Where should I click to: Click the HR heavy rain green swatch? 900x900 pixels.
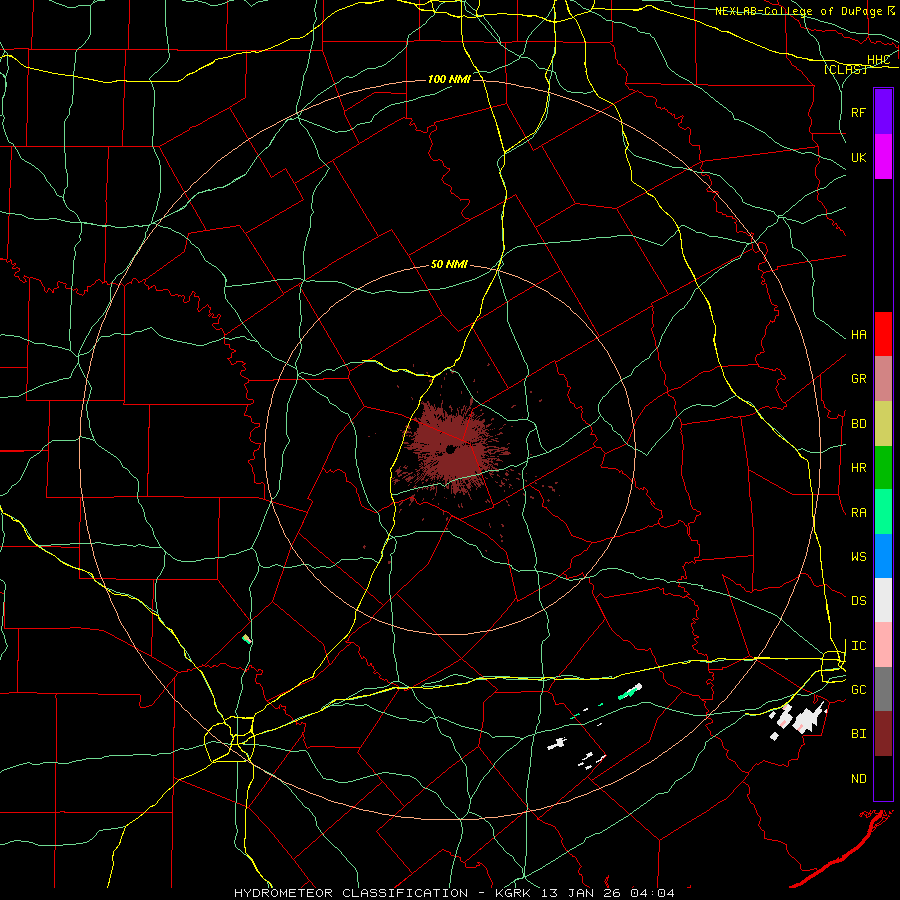pyautogui.click(x=883, y=468)
